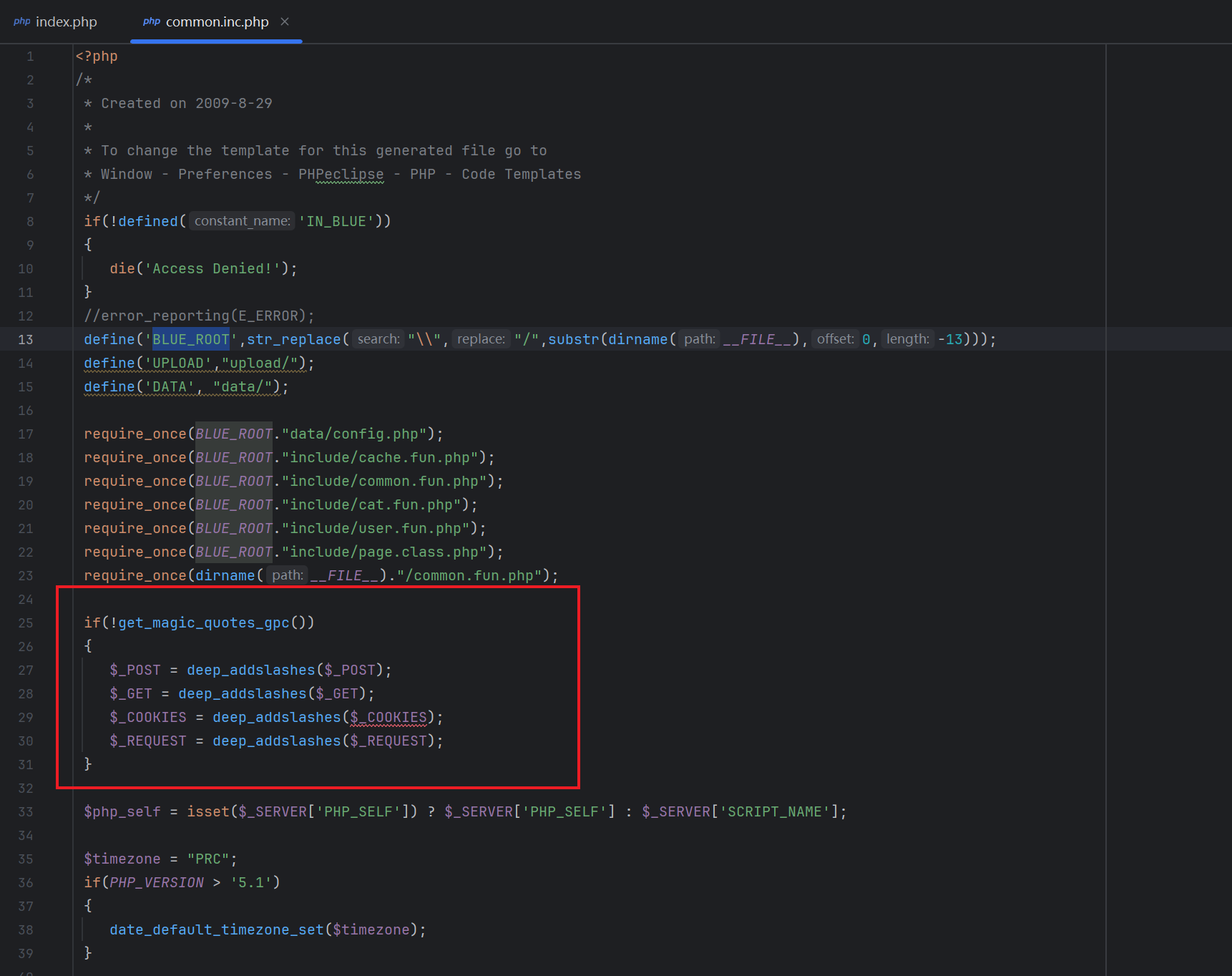Click line number 13 in the gutter
This screenshot has width=1232, height=976.
tap(26, 339)
